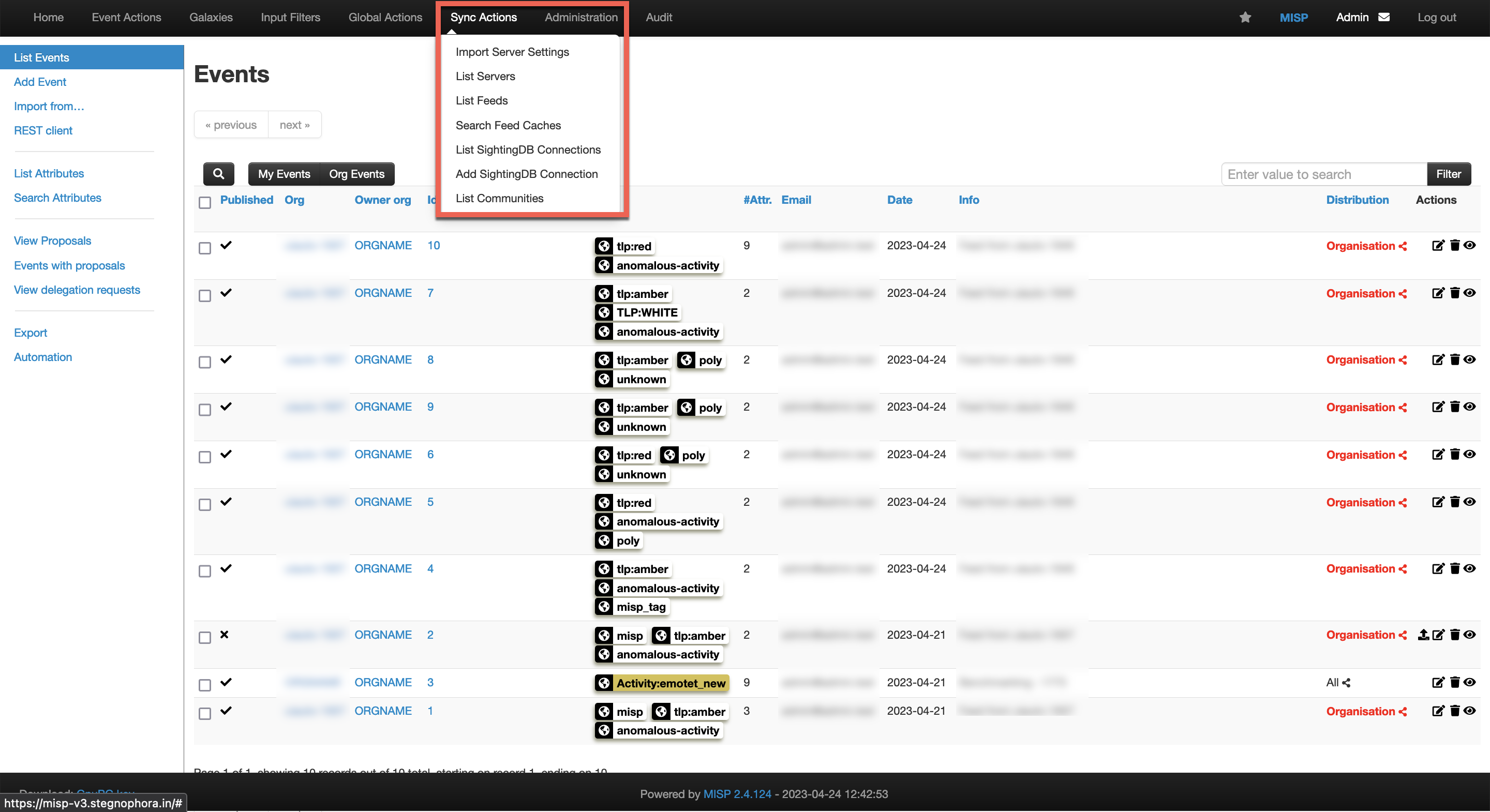Tick checkbox for event 10 row
1490x812 pixels.
(205, 248)
